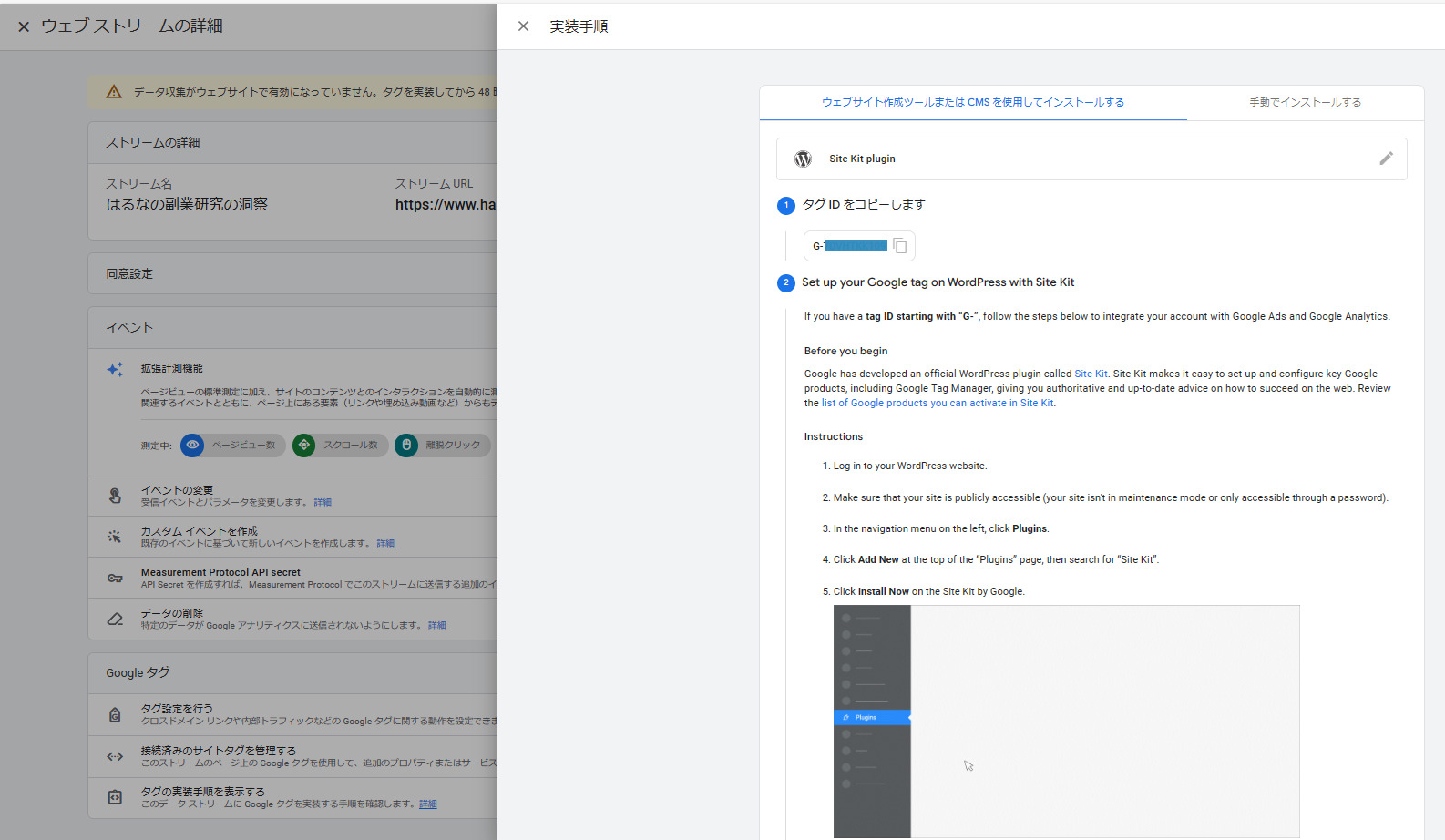Click the 'Instructions' heading
This screenshot has height=840, width=1445.
(x=833, y=436)
